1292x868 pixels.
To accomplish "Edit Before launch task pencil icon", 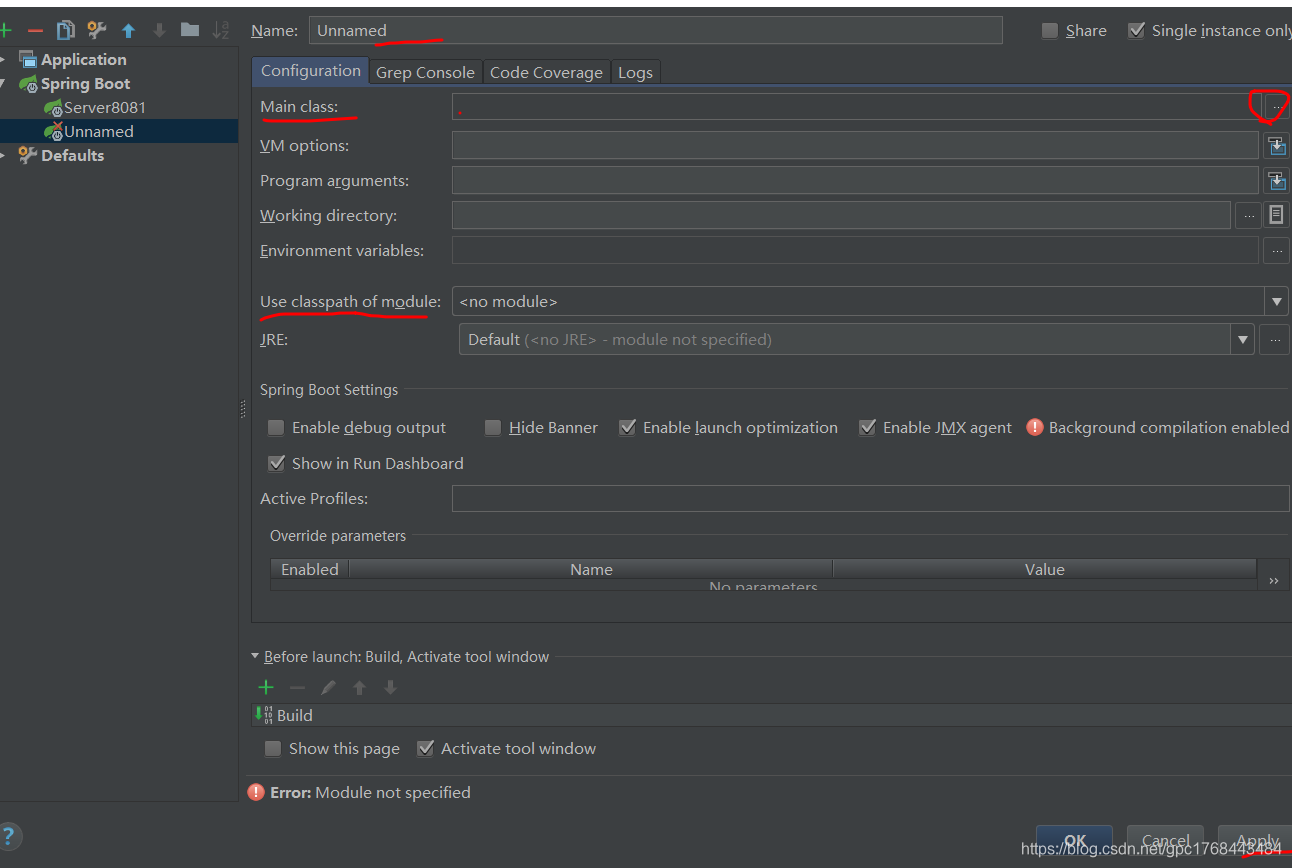I will tap(328, 687).
